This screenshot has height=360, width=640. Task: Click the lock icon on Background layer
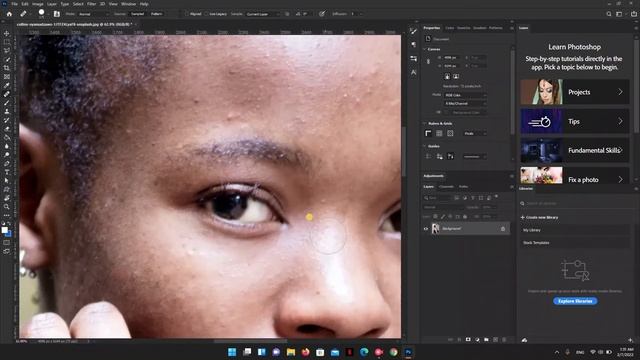[x=503, y=229]
